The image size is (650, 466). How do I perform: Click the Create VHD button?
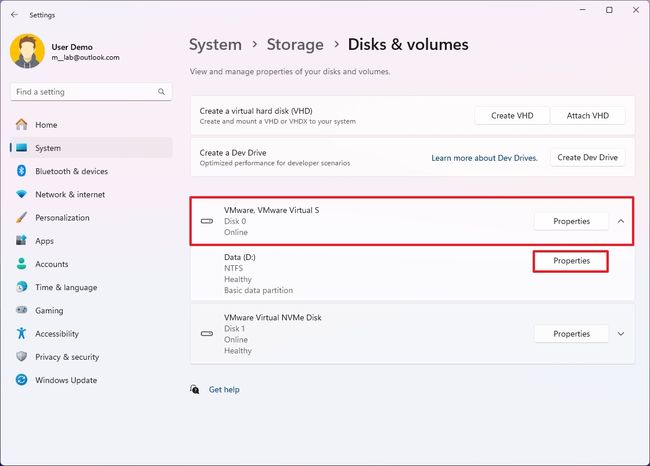point(510,116)
